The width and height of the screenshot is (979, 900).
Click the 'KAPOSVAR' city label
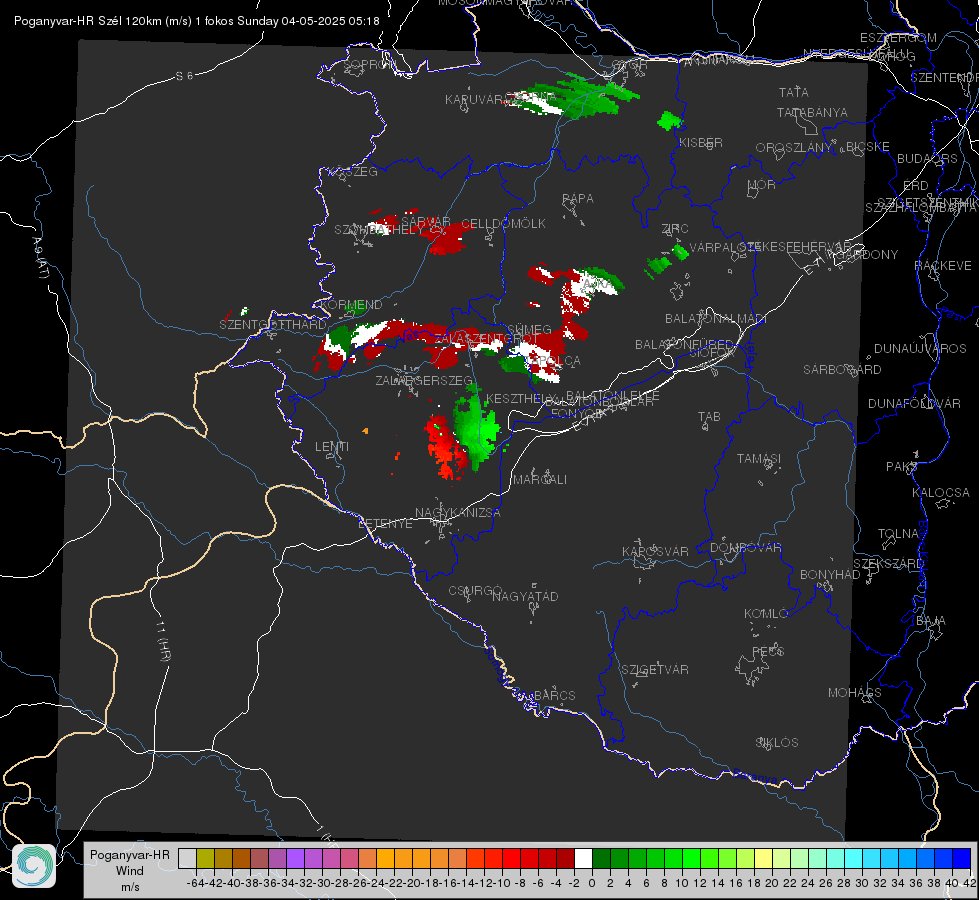click(x=655, y=551)
